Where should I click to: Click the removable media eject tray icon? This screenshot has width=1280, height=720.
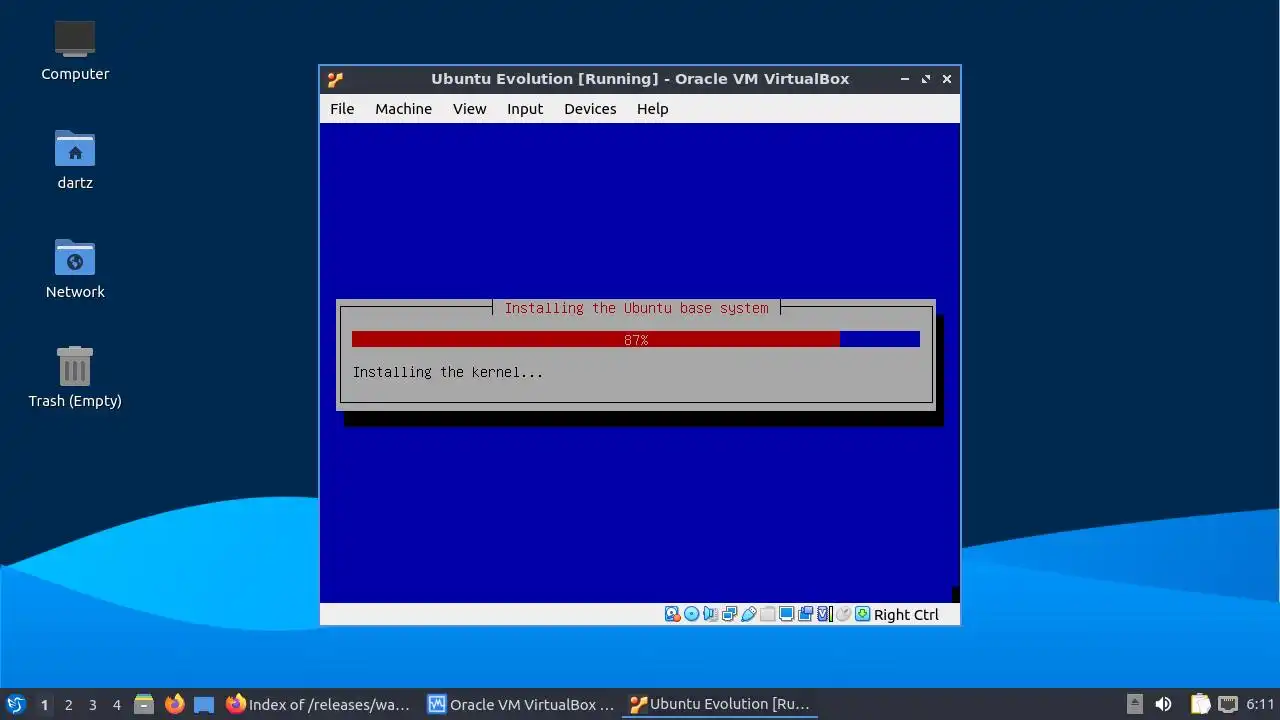pos(1134,704)
